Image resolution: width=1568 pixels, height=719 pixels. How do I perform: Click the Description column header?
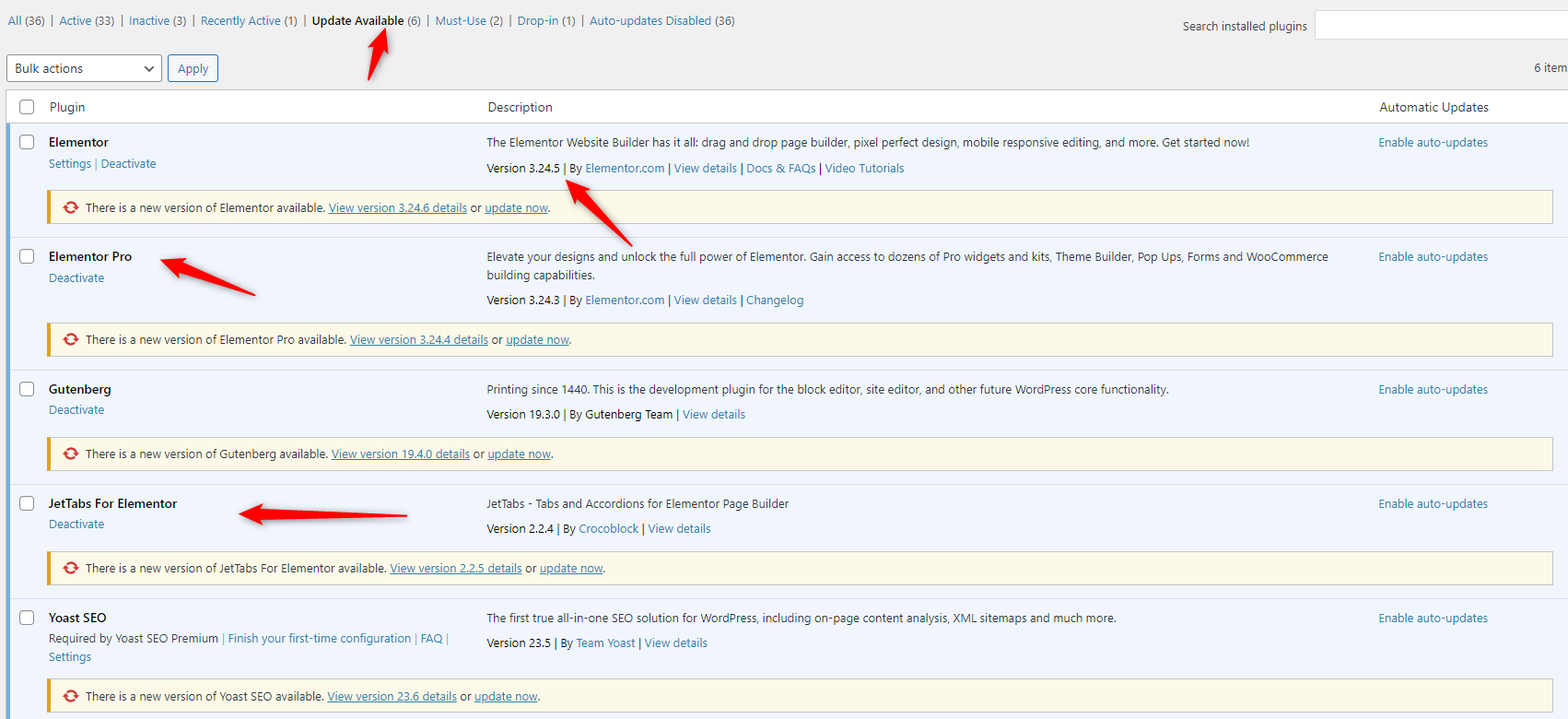coord(520,107)
